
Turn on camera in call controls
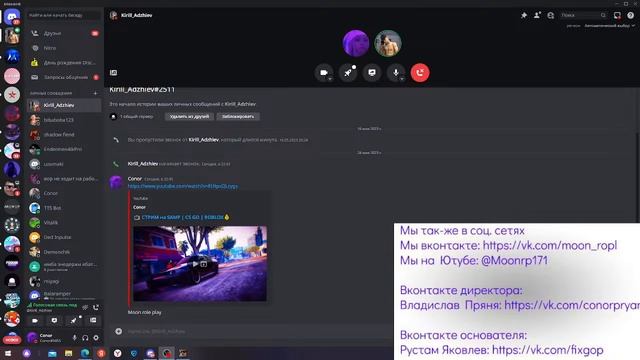point(324,73)
